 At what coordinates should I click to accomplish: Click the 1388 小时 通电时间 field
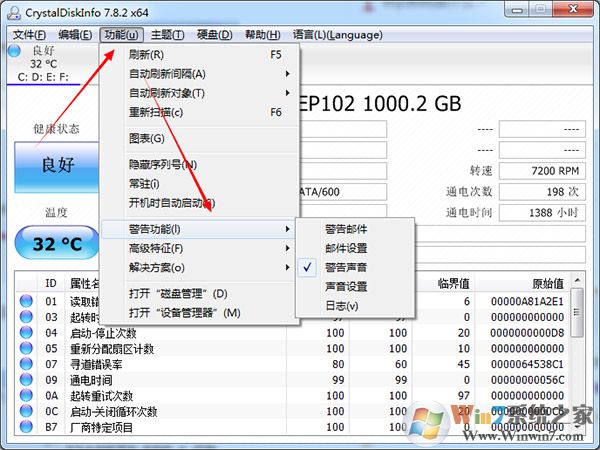(542, 212)
